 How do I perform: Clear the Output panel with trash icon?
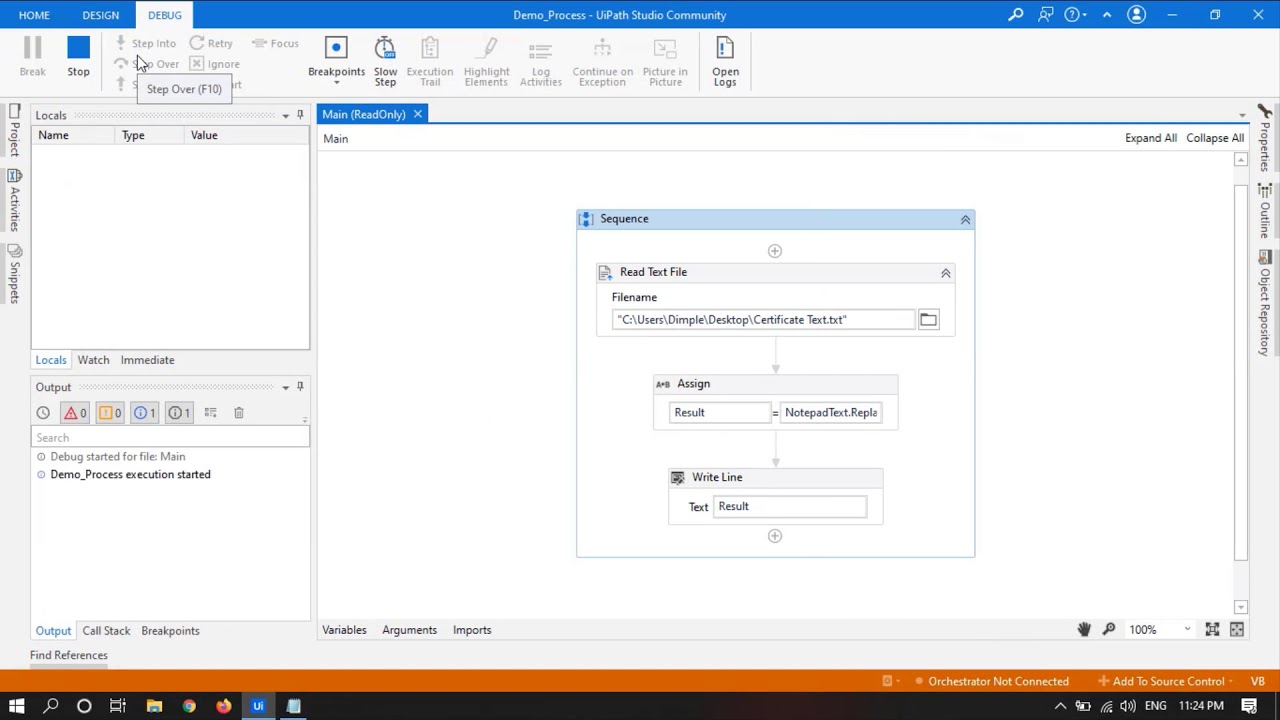coord(238,412)
